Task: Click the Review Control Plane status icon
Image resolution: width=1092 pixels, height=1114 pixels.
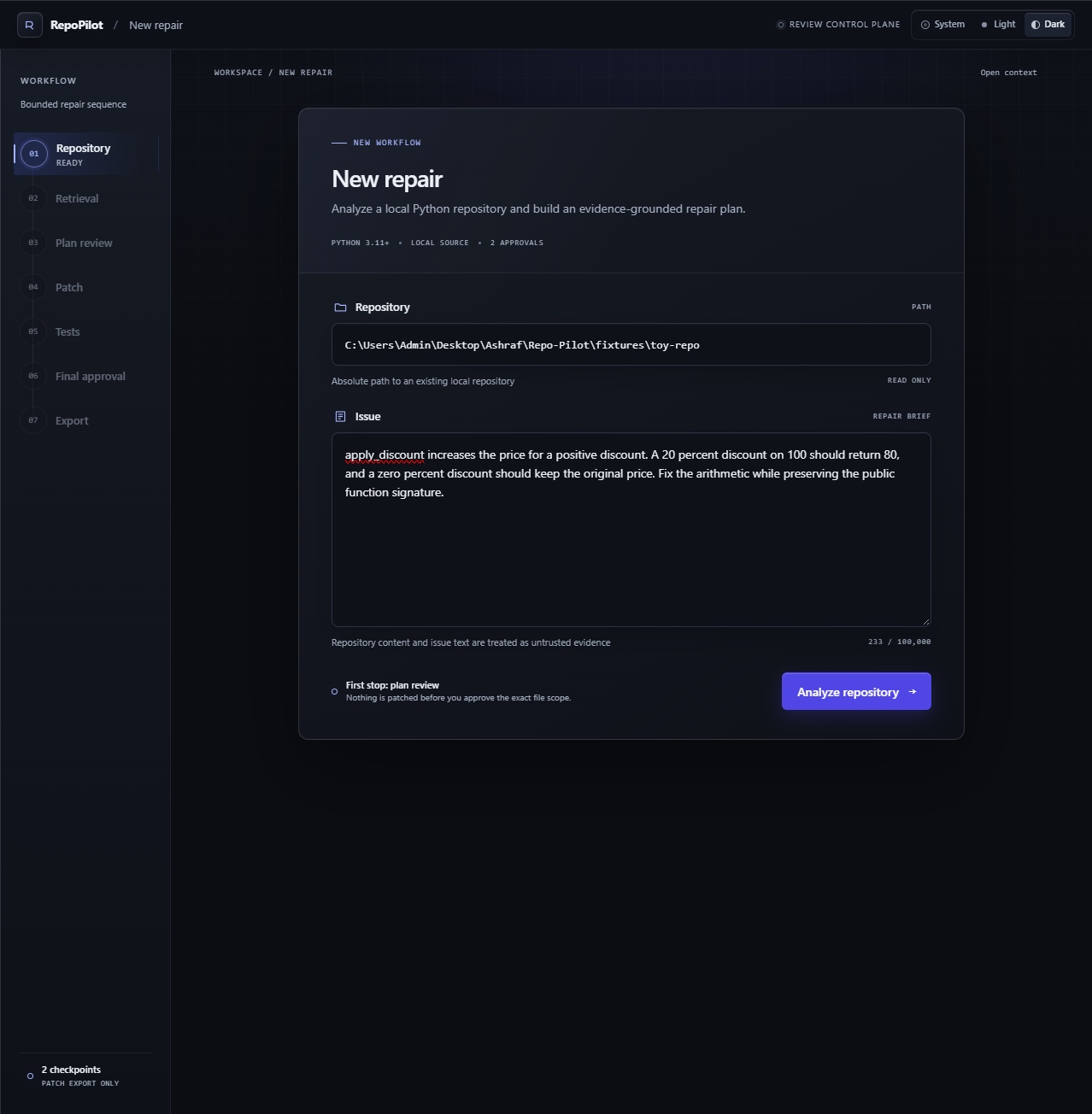Action: click(x=780, y=25)
